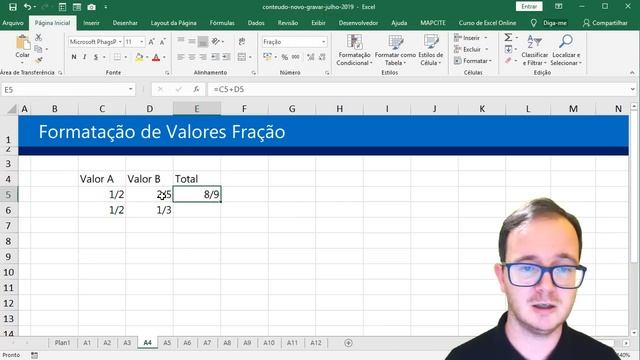Toggle underline (S) formatting
The image size is (640, 360).
point(96,57)
